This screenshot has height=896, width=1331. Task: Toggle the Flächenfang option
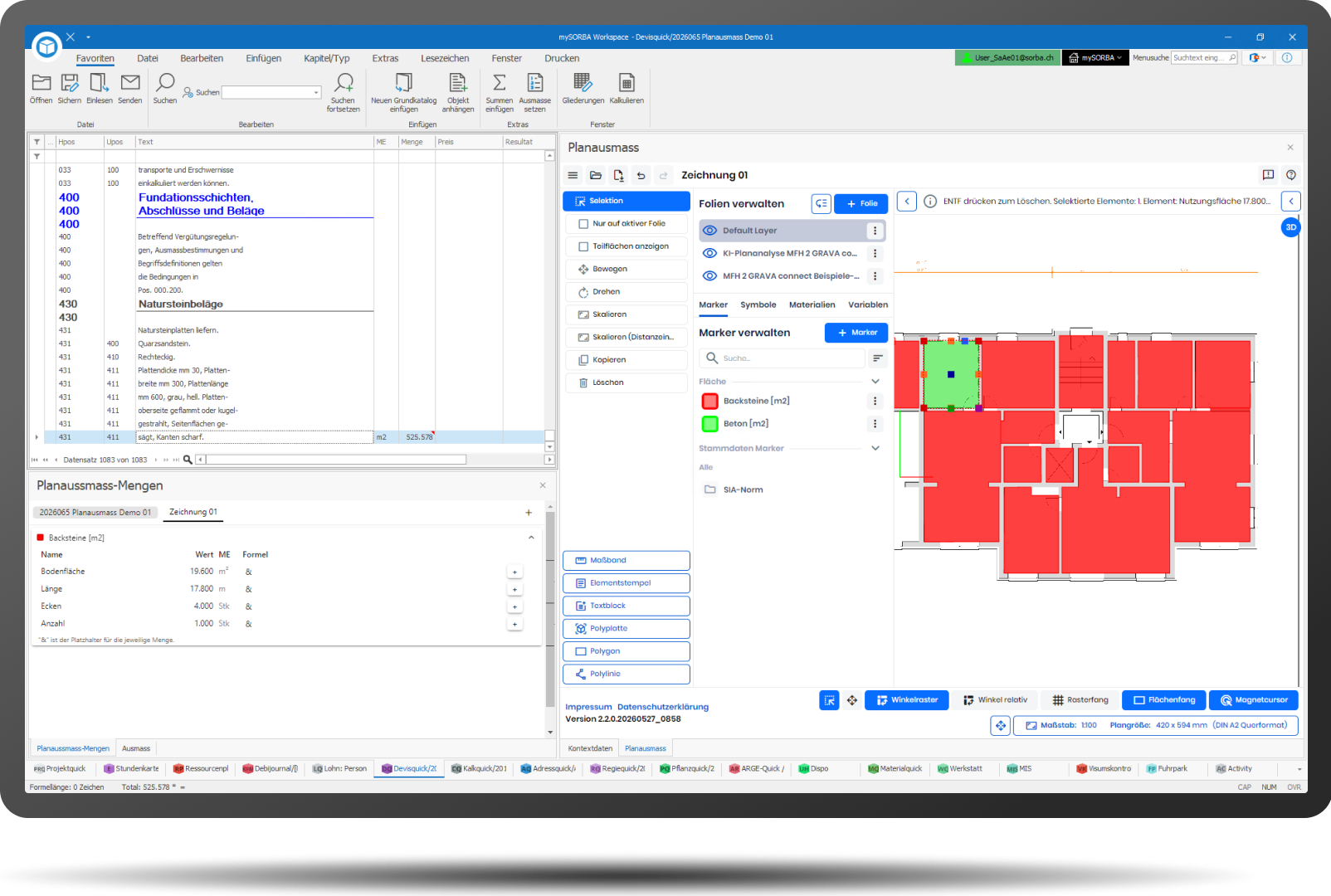pyautogui.click(x=1164, y=700)
